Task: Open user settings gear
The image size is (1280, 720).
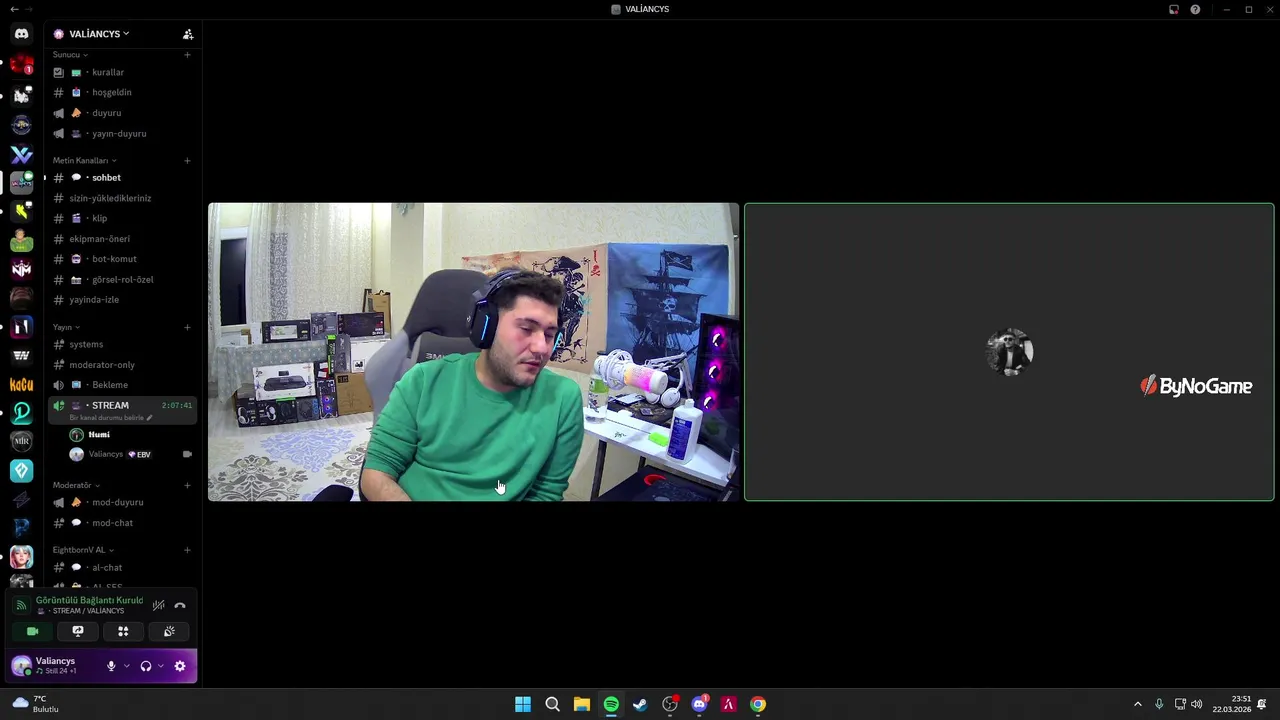Action: pos(180,666)
